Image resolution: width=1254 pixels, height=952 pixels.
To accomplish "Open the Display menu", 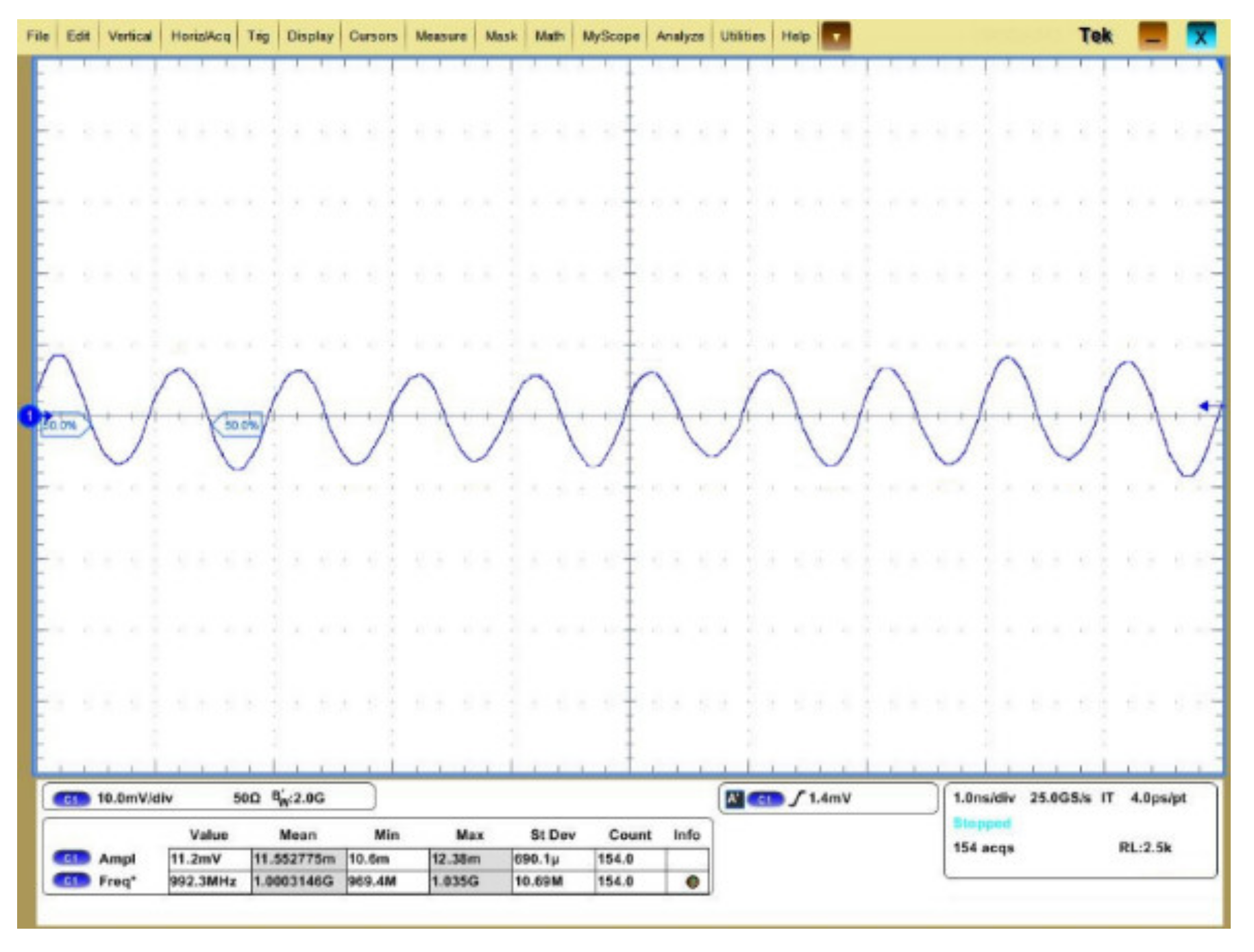I will [310, 36].
